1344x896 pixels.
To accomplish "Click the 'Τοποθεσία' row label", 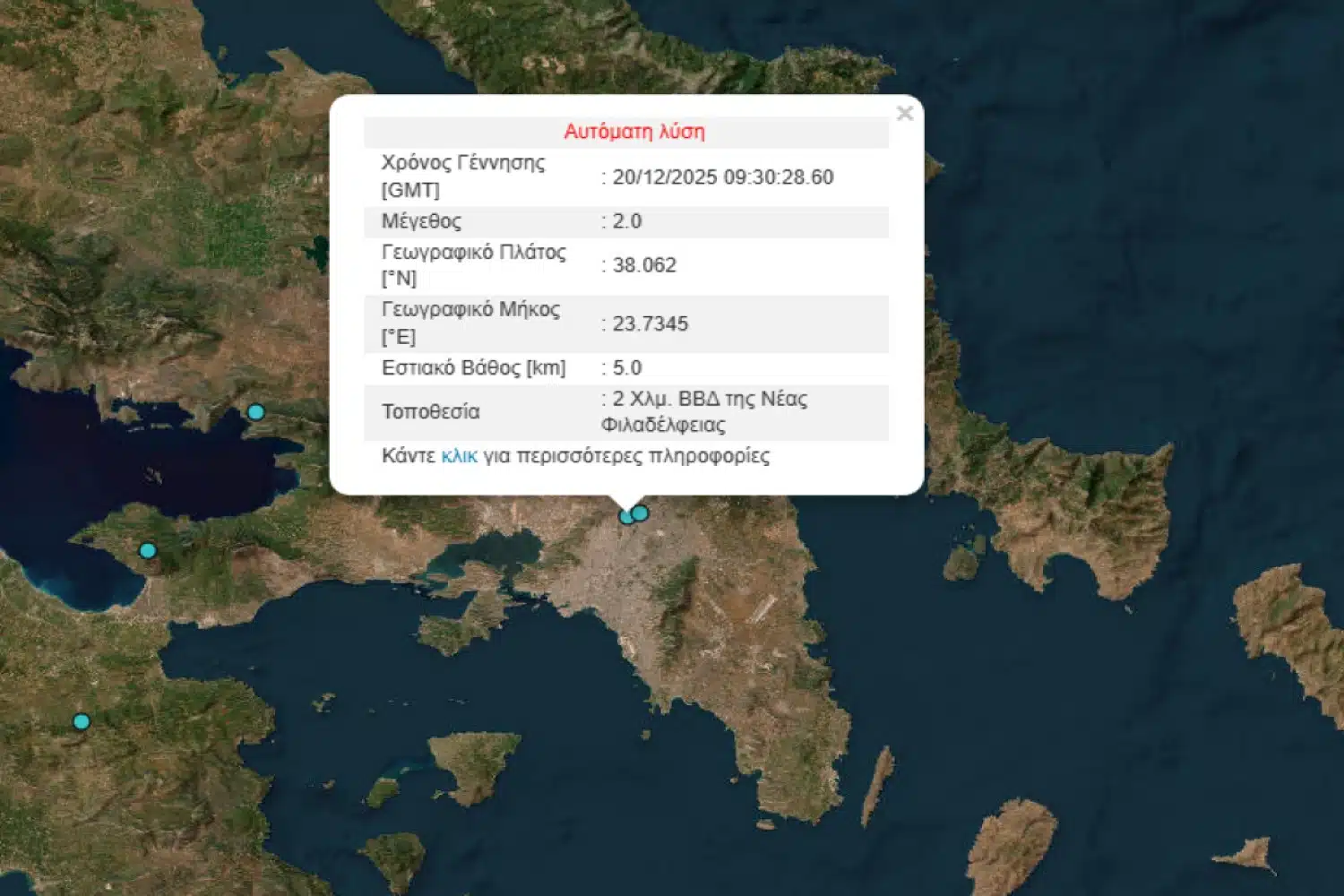I will point(430,412).
